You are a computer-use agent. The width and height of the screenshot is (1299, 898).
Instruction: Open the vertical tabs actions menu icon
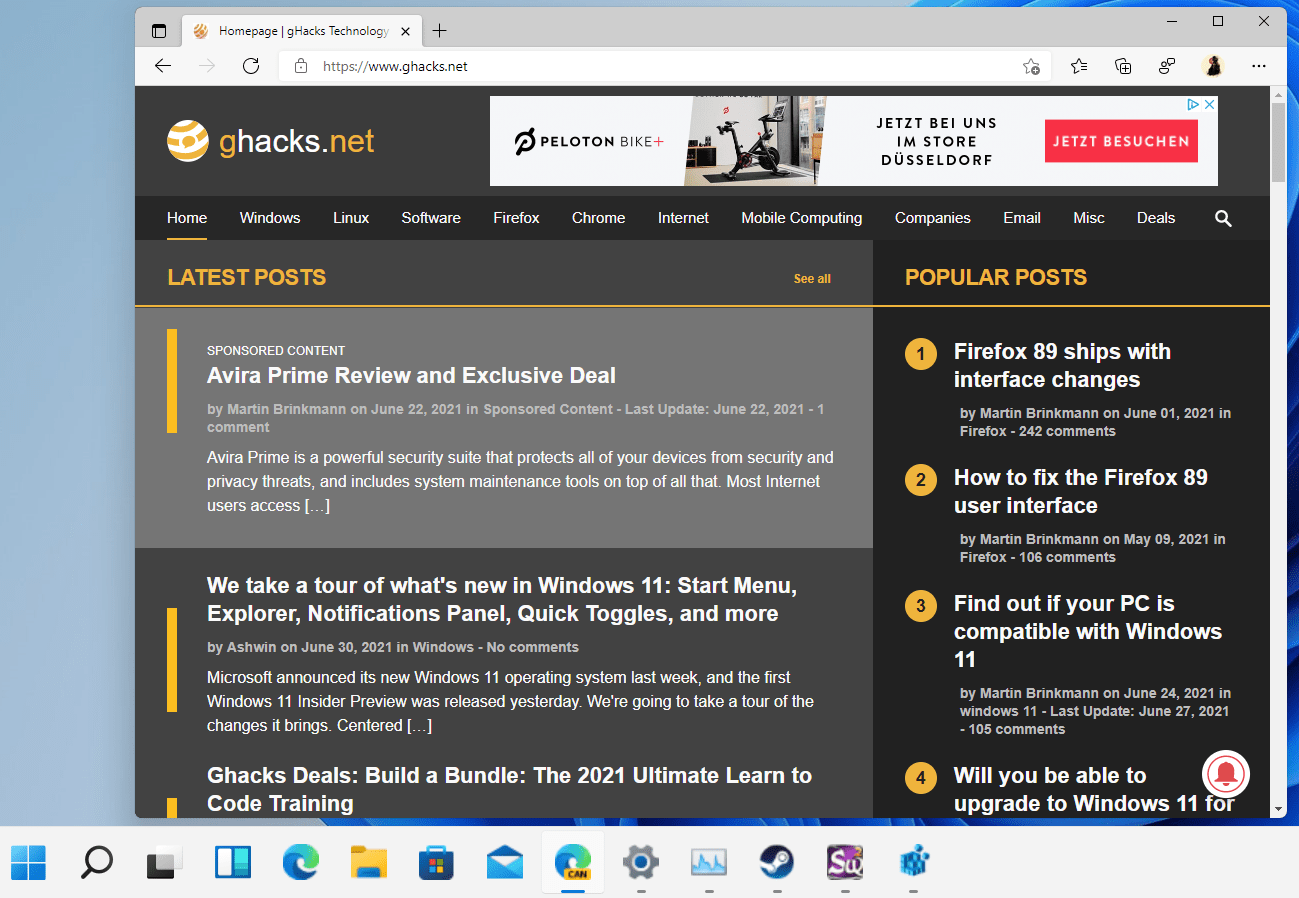click(x=159, y=31)
